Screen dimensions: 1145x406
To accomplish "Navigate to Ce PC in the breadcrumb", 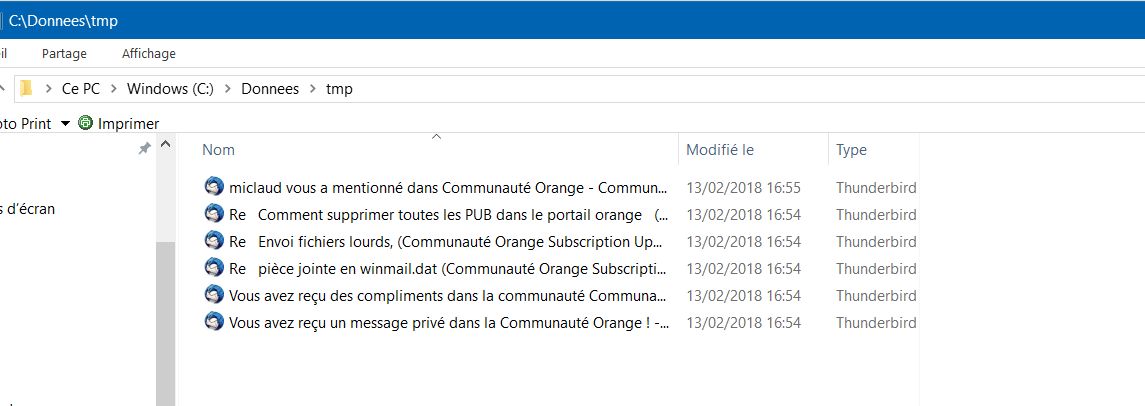I will click(79, 89).
